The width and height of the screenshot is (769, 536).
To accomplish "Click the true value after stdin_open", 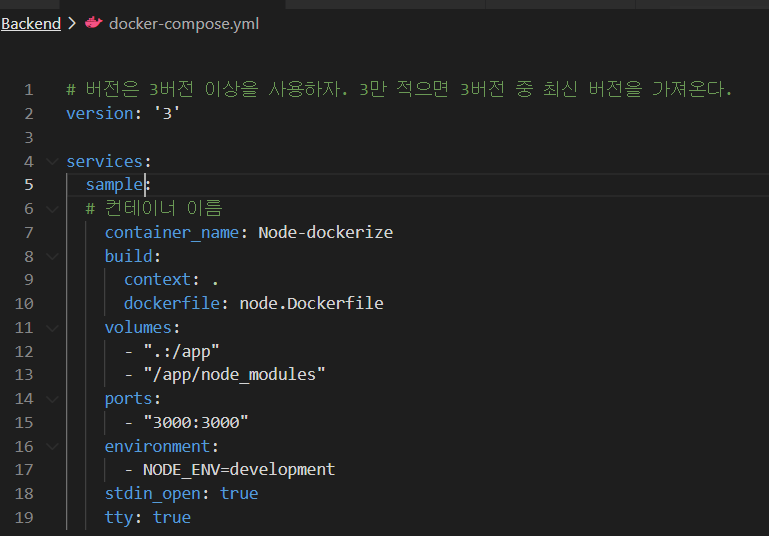I will pos(239,493).
